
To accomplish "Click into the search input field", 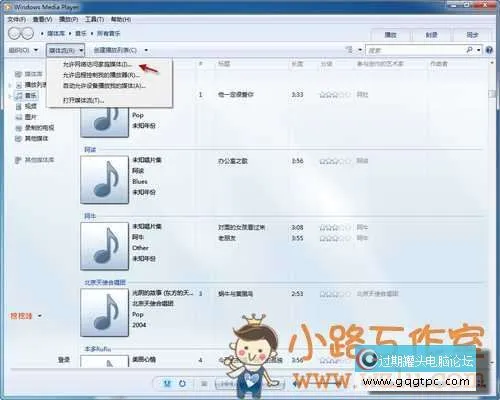I will pyautogui.click(x=415, y=50).
